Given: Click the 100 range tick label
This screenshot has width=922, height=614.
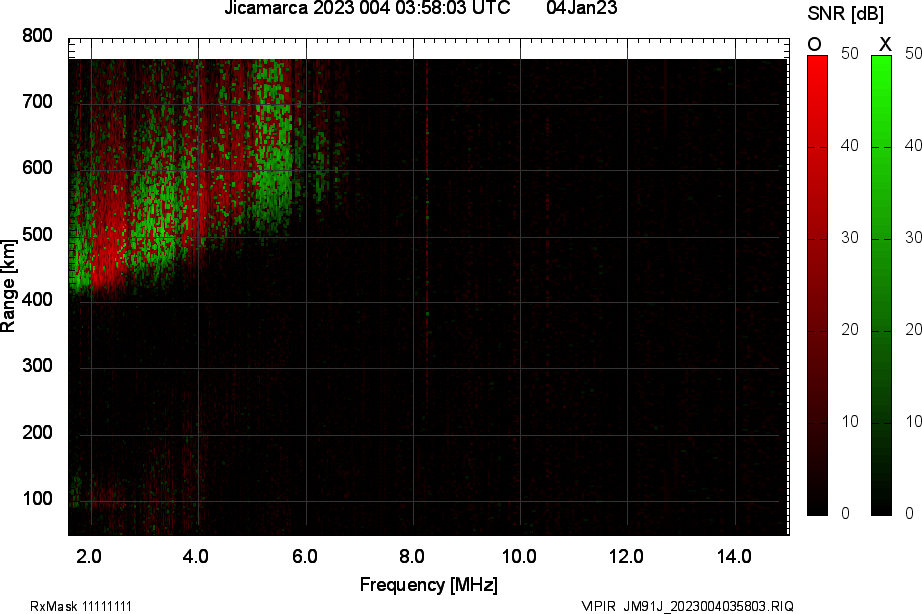Looking at the screenshot, I should [37, 499].
